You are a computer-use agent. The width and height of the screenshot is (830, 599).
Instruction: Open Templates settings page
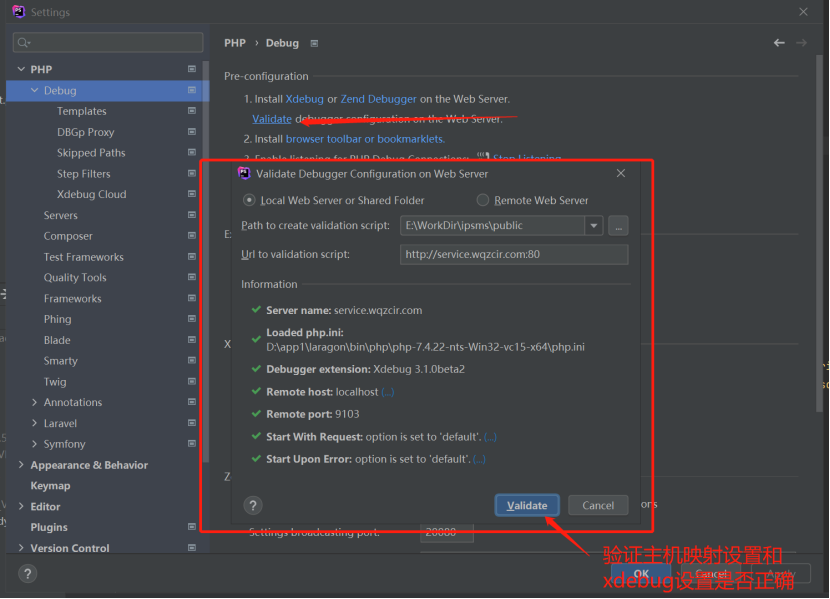pyautogui.click(x=82, y=111)
